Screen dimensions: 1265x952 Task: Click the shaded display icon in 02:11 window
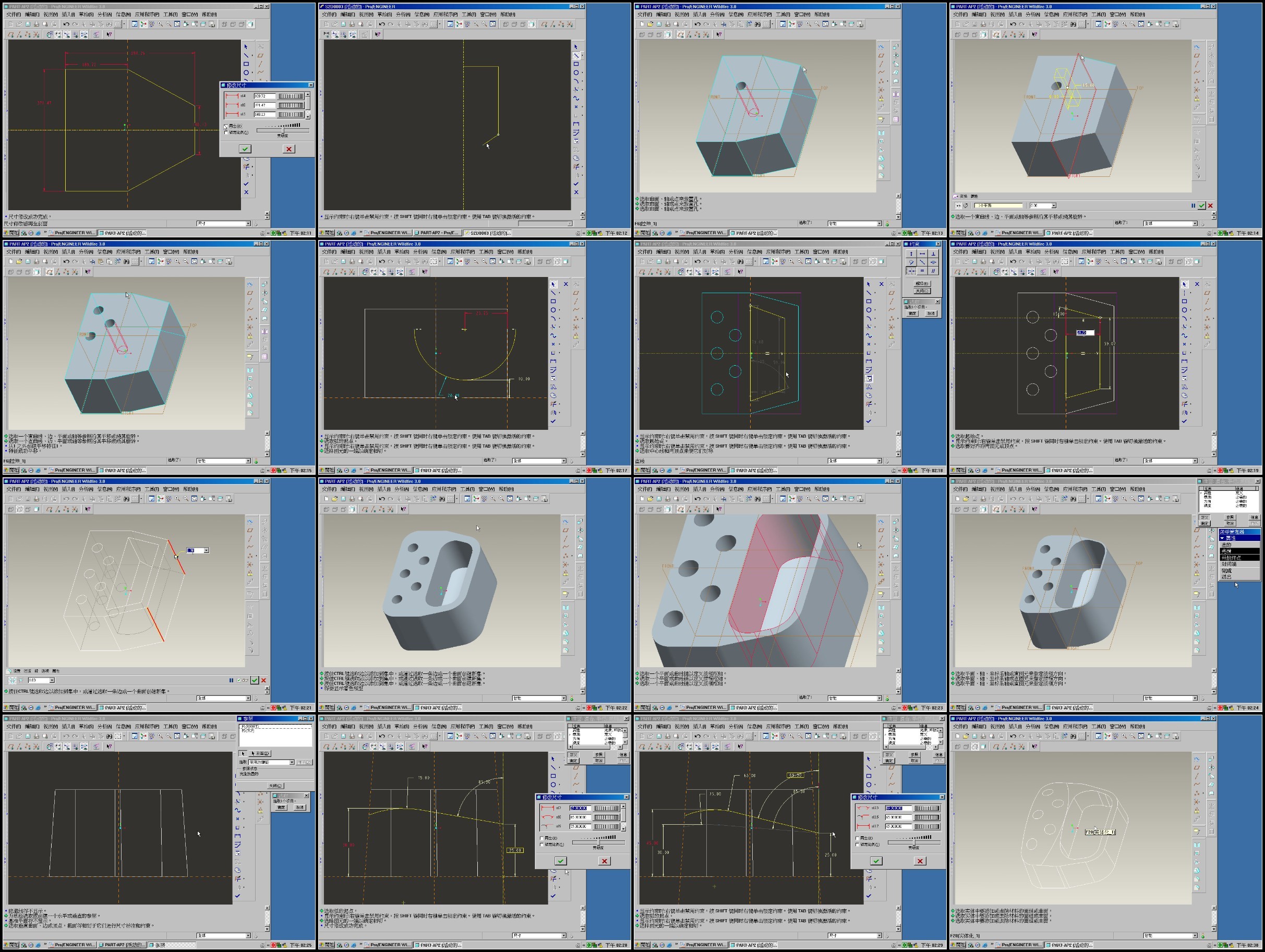click(x=250, y=24)
